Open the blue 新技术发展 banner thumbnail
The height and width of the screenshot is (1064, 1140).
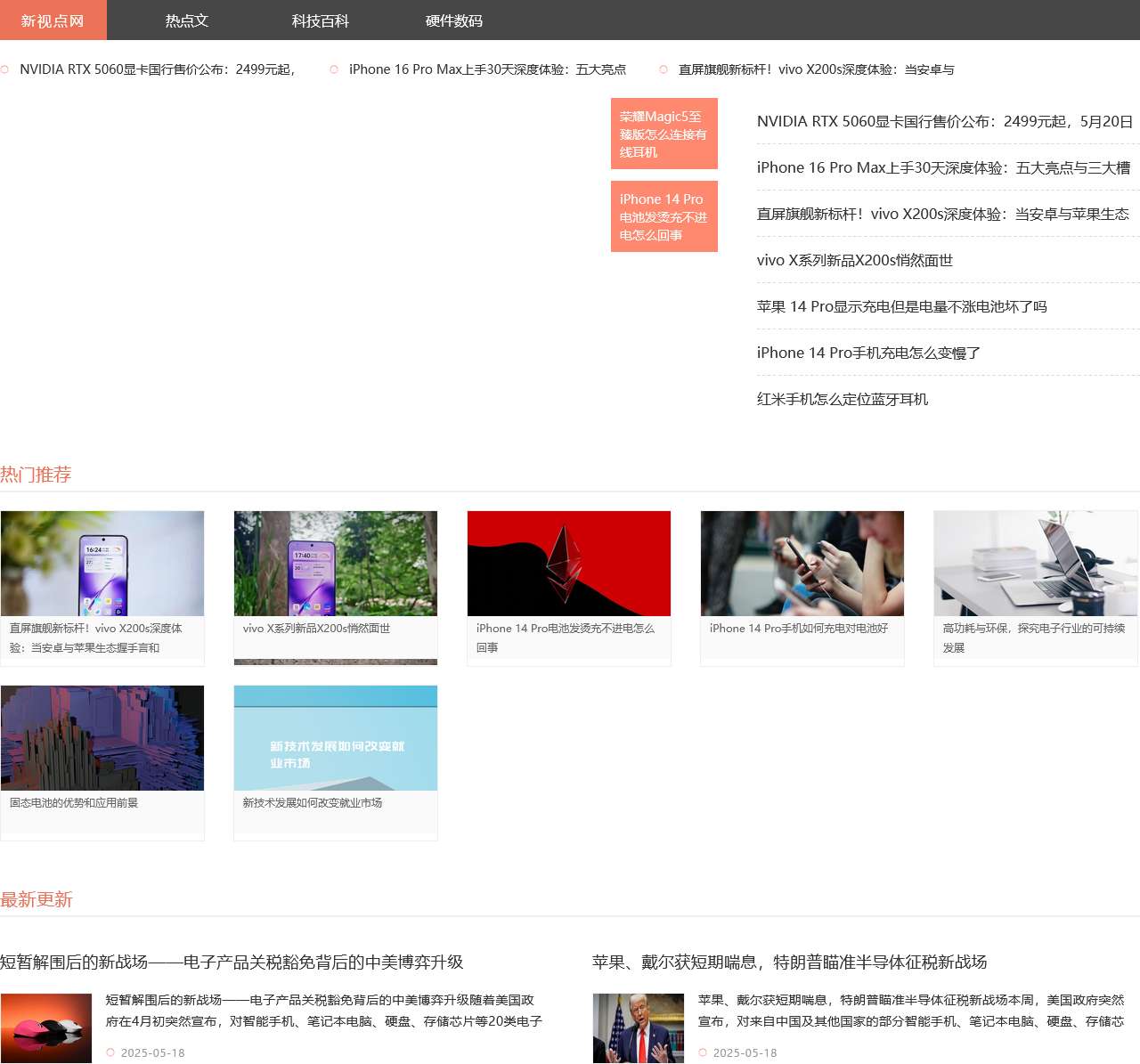click(336, 738)
